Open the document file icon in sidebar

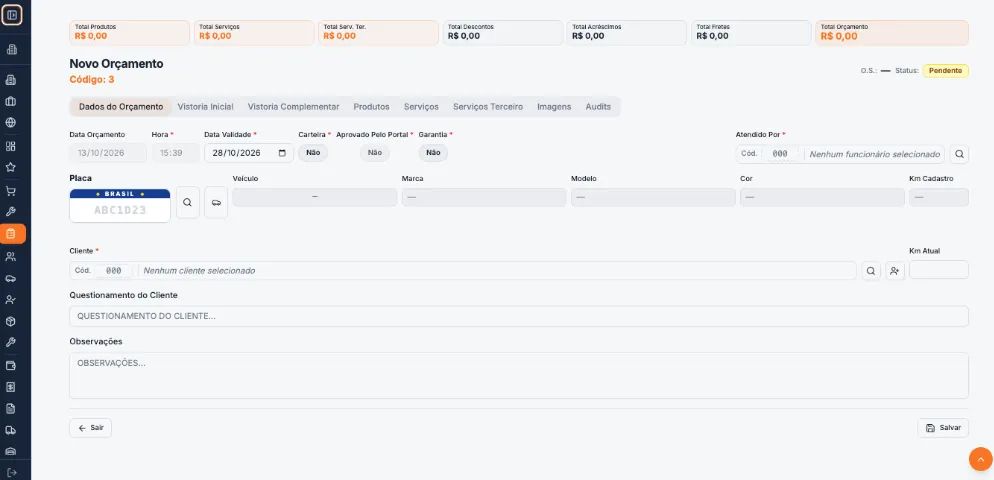10,409
